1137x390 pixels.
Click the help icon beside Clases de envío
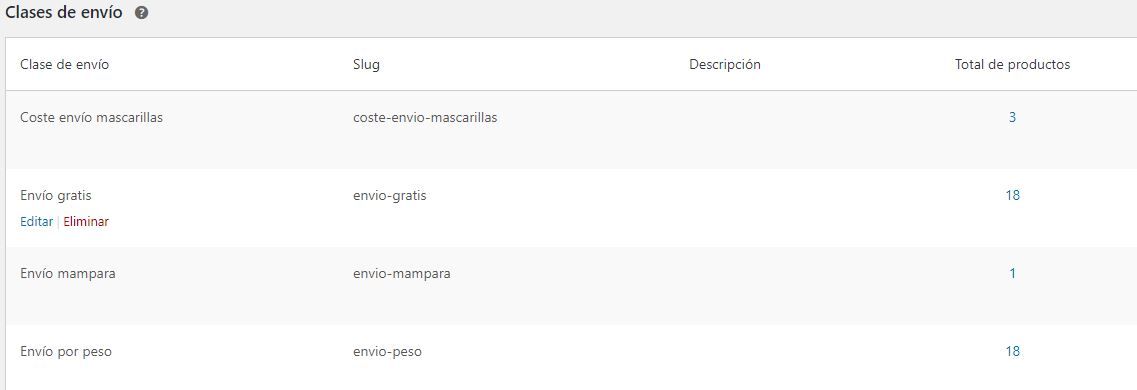pyautogui.click(x=141, y=13)
